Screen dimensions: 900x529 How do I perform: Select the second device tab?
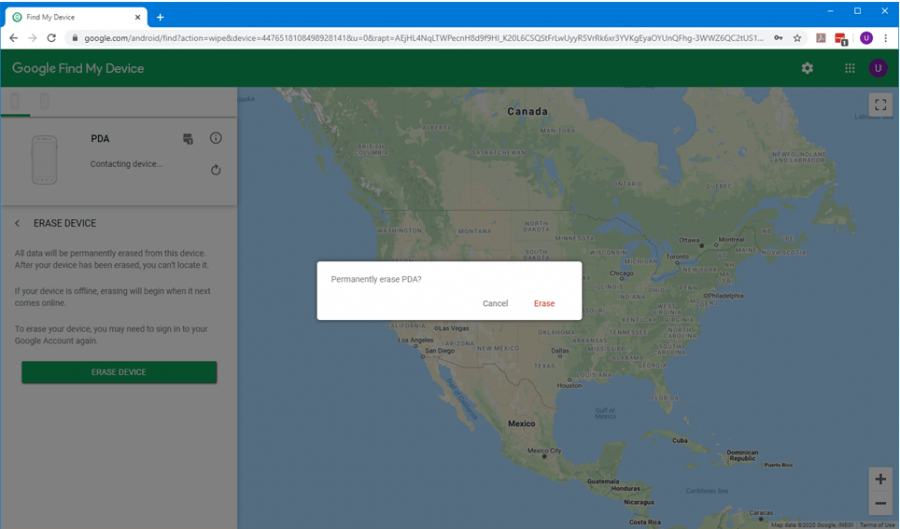(44, 102)
